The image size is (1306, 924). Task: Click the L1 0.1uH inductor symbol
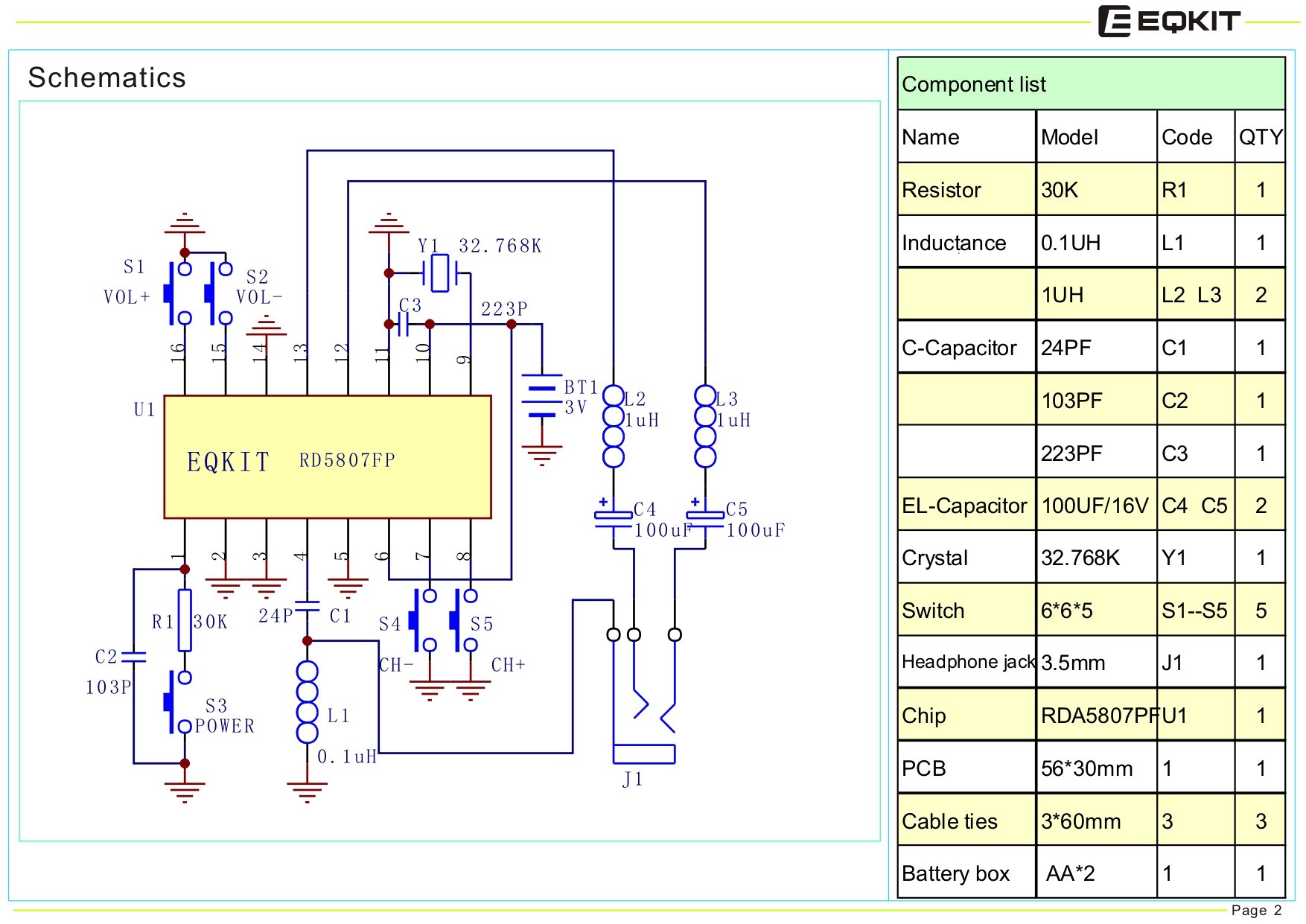[307, 702]
